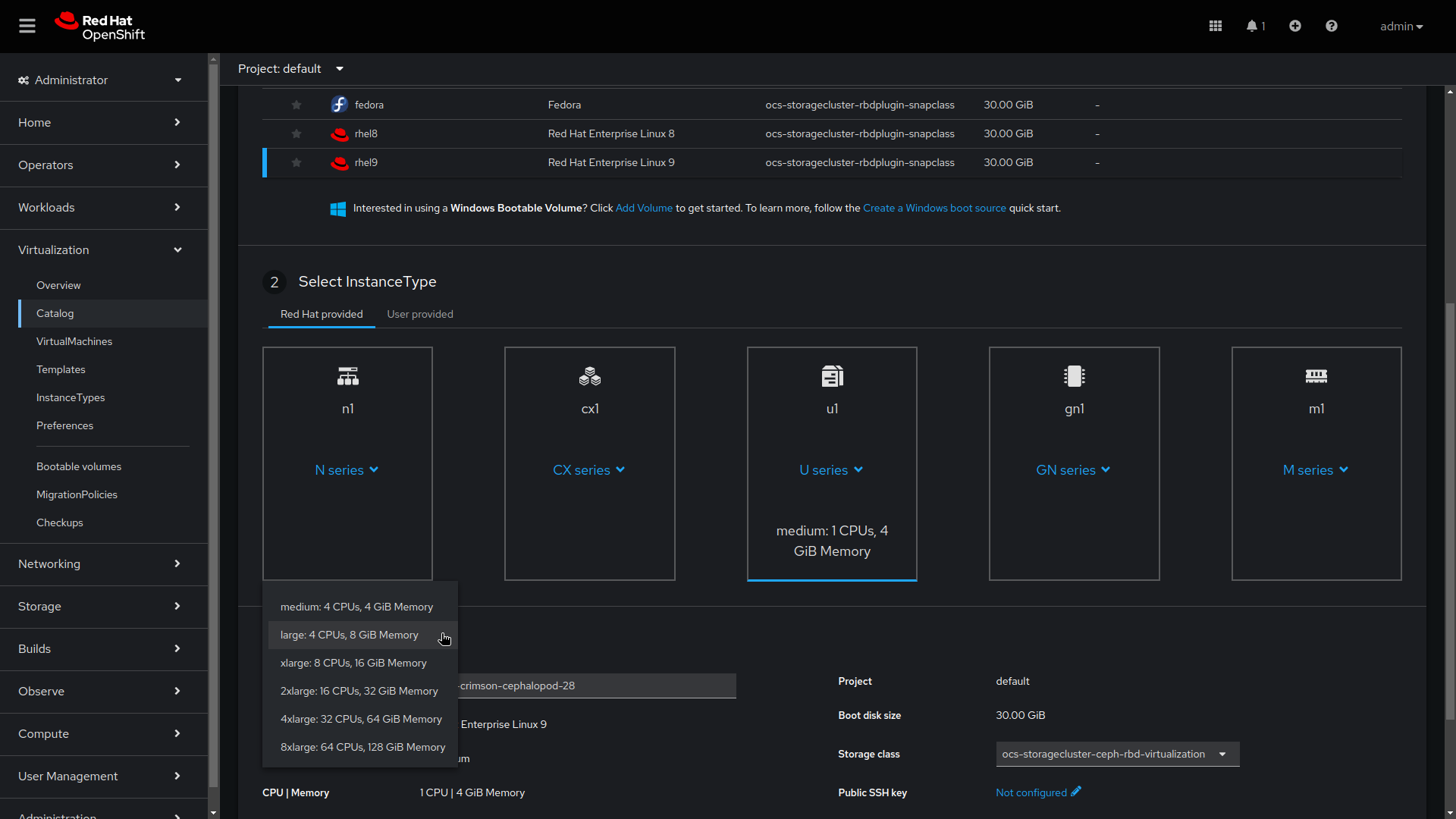Select large: 4 CPUs, 8 GiB Memory
The width and height of the screenshot is (1456, 819).
click(x=350, y=635)
